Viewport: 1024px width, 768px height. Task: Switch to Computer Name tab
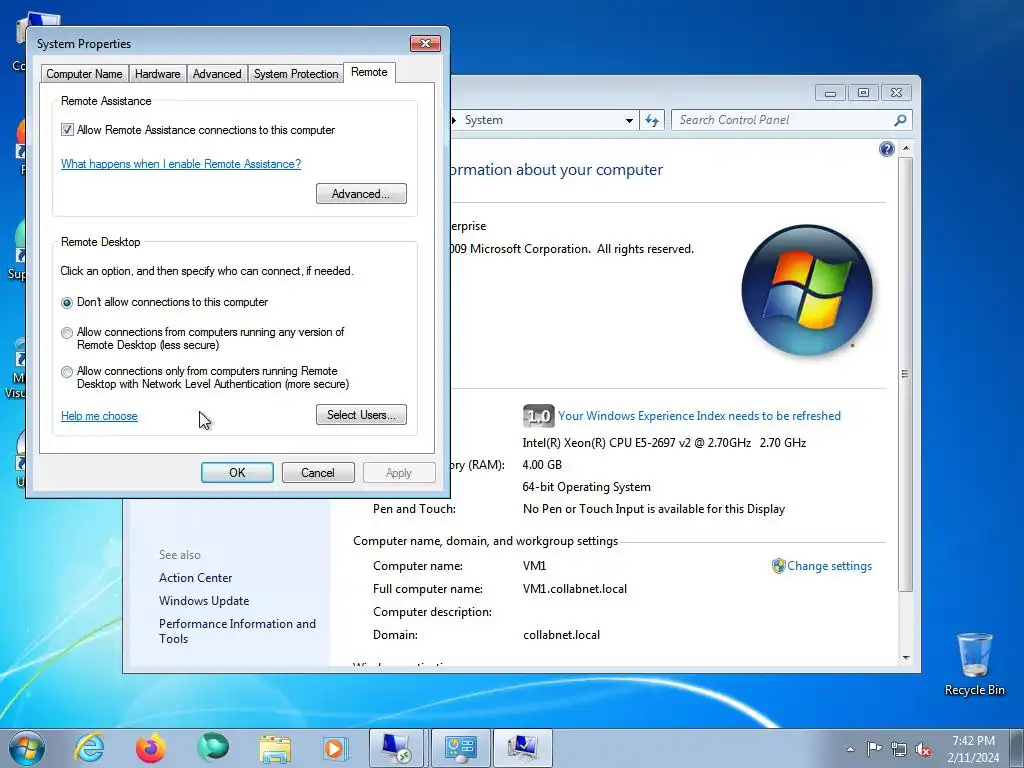(84, 74)
